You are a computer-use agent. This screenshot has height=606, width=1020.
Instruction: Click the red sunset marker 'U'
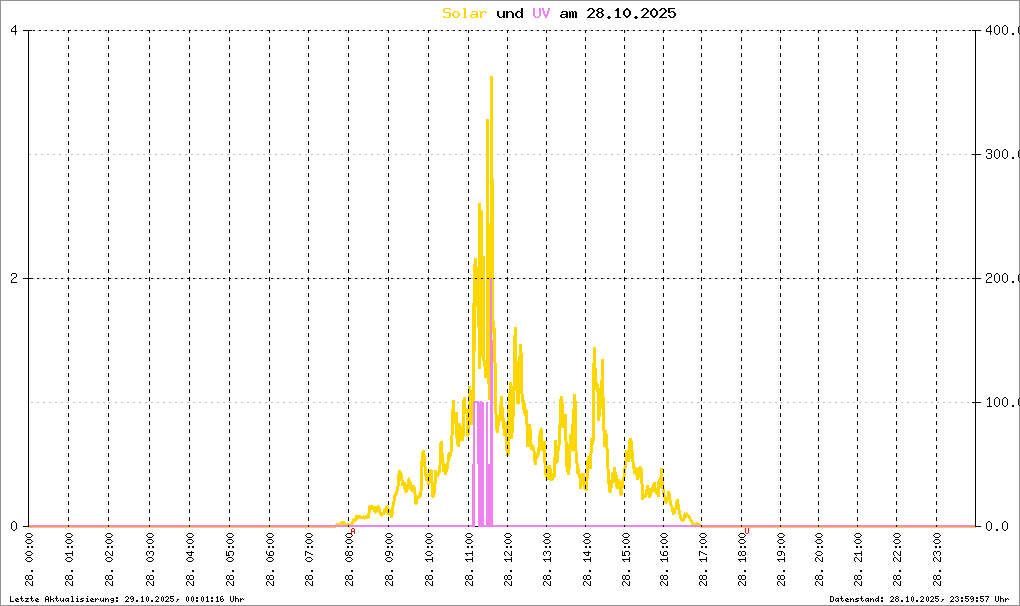pos(747,532)
